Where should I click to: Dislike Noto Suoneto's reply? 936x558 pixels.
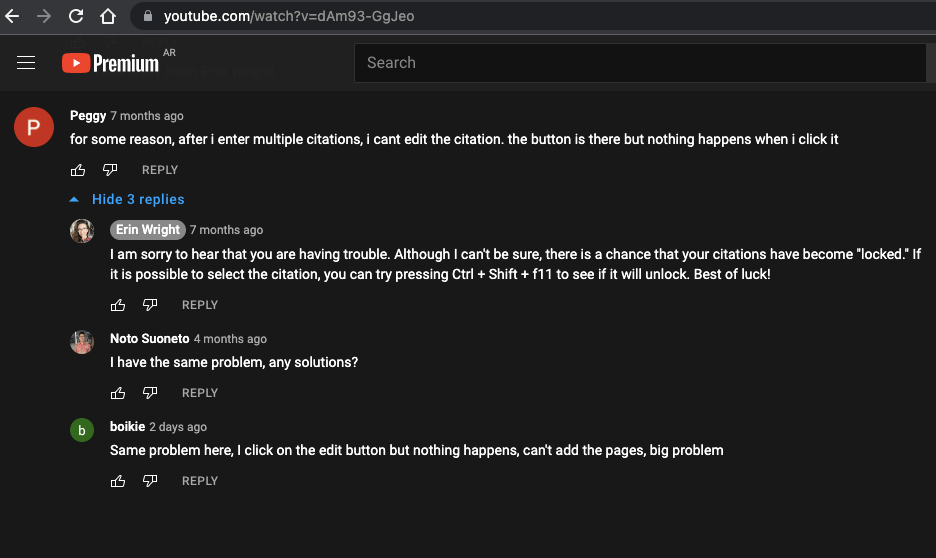[x=150, y=393]
